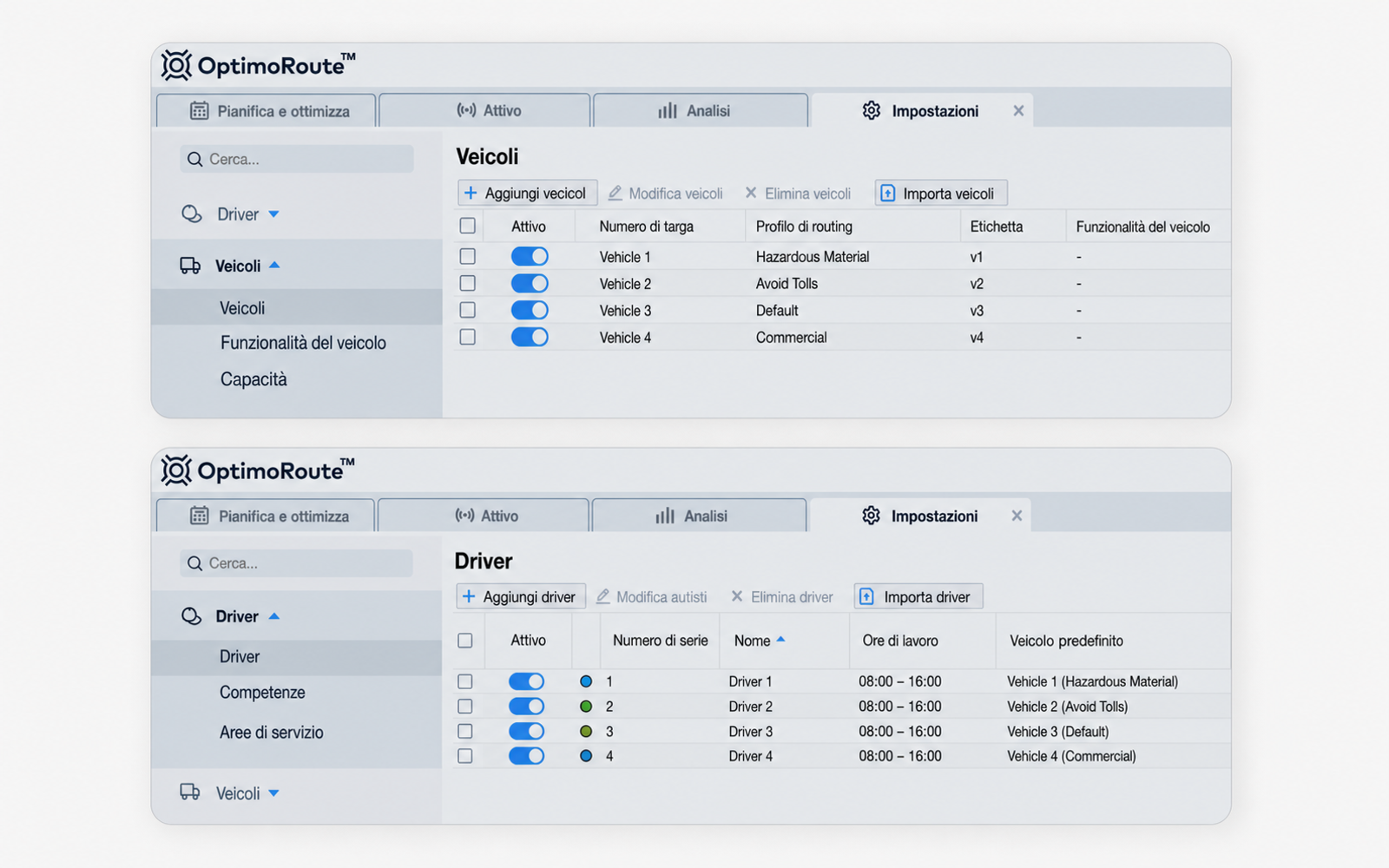The height and width of the screenshot is (868, 1389).
Task: Tick the checkbox for Vehicle 1
Action: pos(468,256)
